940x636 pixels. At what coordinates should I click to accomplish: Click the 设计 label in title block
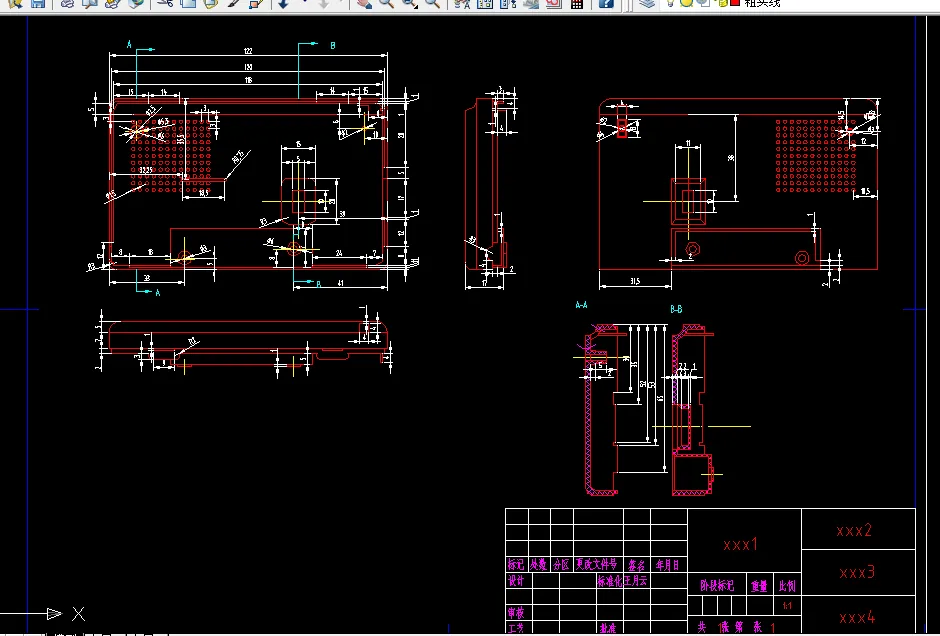pyautogui.click(x=516, y=581)
